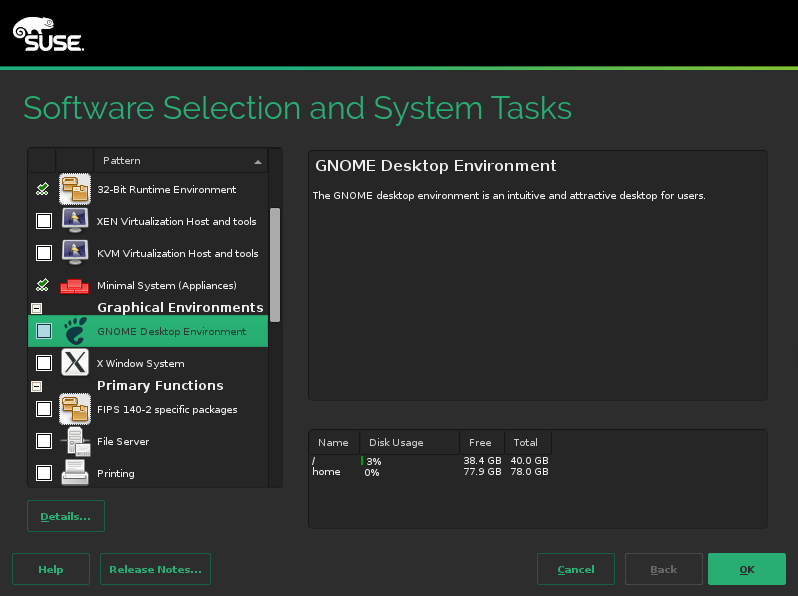Select the home partition row

(430, 472)
